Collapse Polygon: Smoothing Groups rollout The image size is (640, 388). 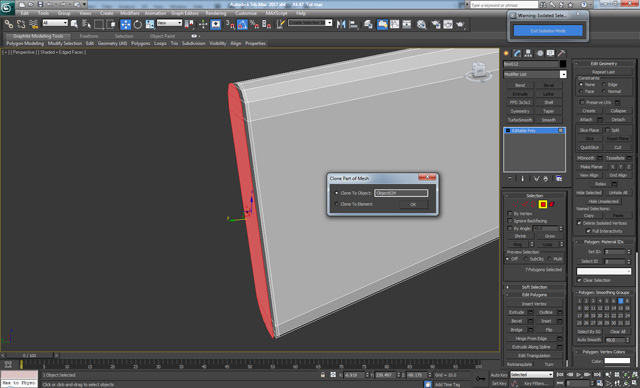[604, 293]
